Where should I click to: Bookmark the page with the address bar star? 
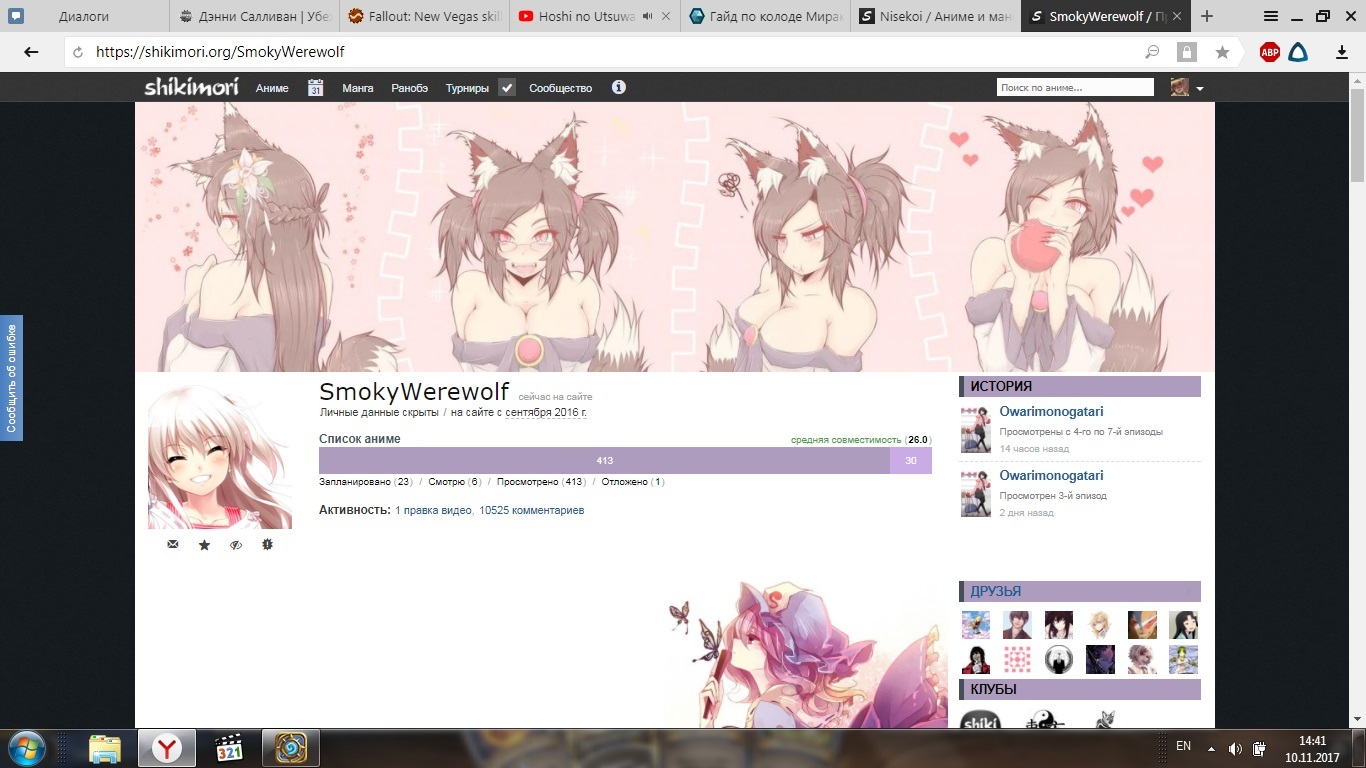1222,53
